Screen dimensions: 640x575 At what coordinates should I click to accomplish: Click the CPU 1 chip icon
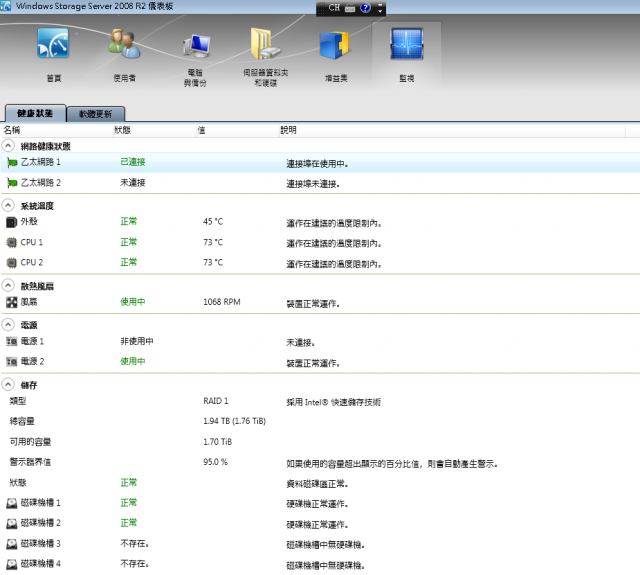[x=11, y=242]
